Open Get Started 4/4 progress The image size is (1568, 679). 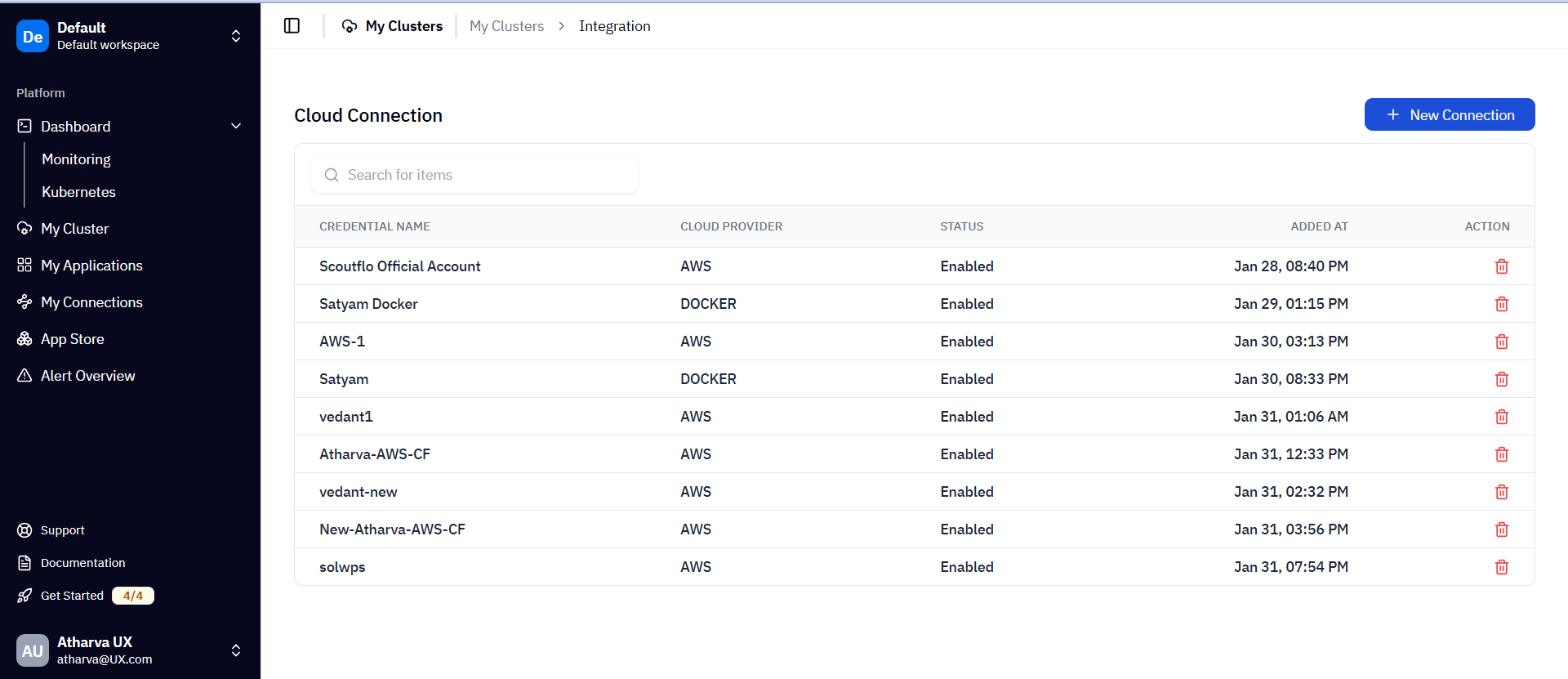coord(86,596)
